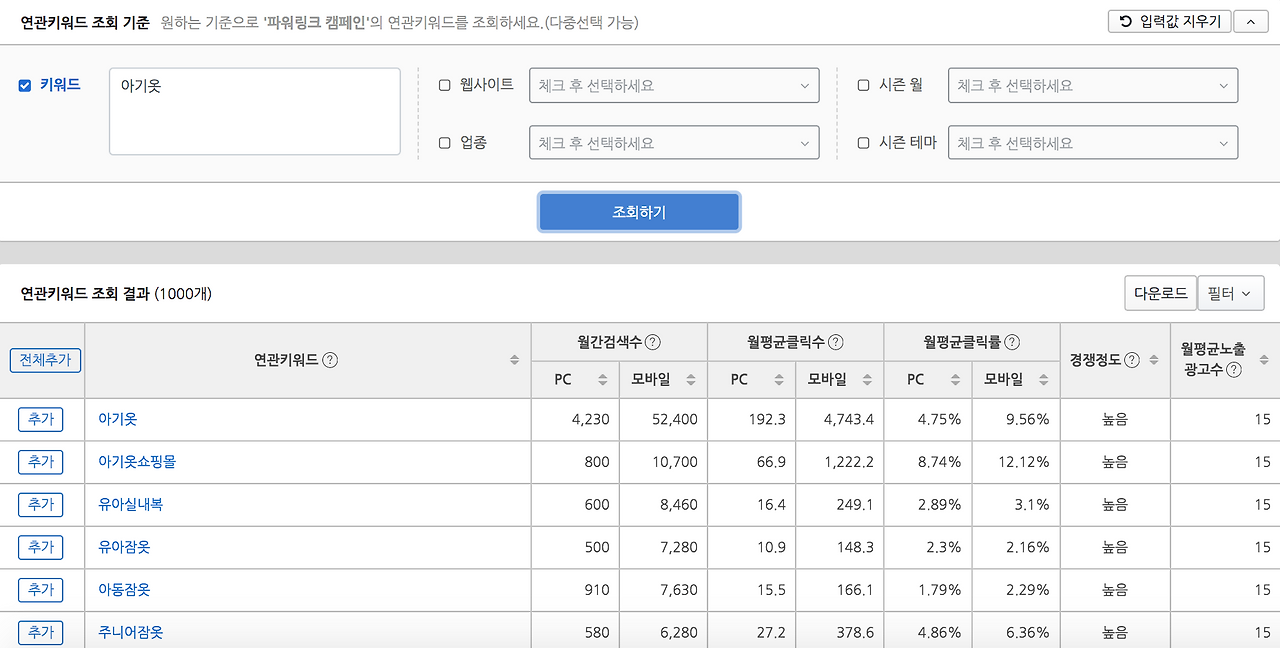Open the 아기옷쇼핑몰 keyword link
This screenshot has width=1280, height=648.
[140, 462]
